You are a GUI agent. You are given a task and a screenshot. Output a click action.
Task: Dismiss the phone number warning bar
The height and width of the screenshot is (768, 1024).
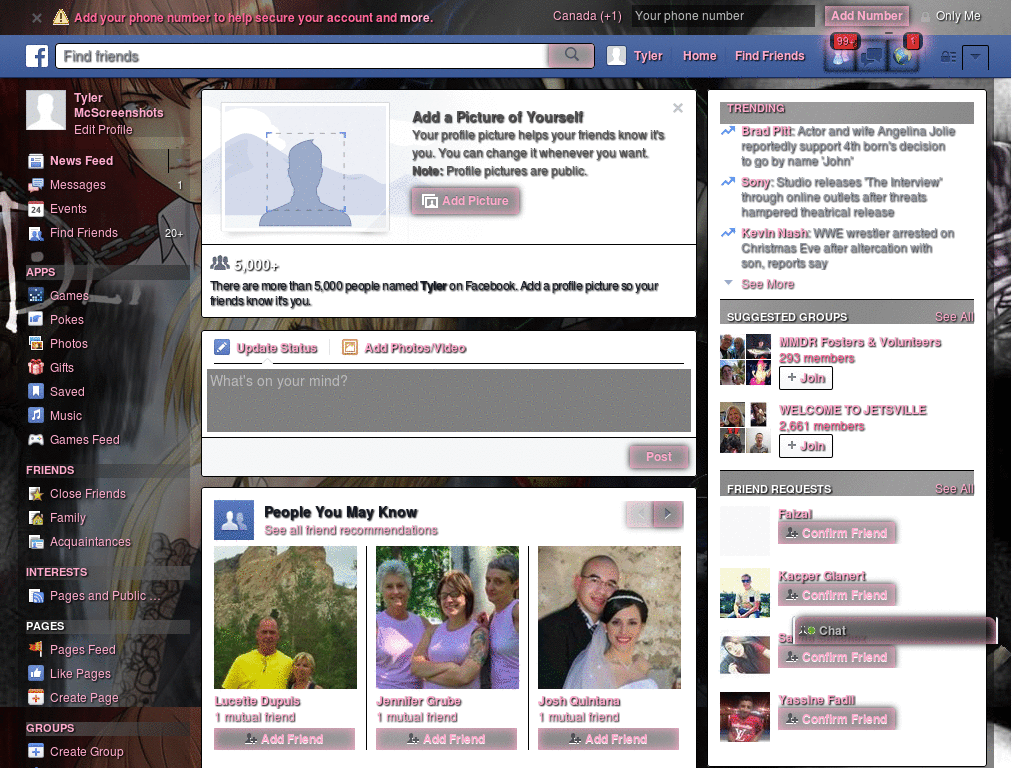point(37,18)
